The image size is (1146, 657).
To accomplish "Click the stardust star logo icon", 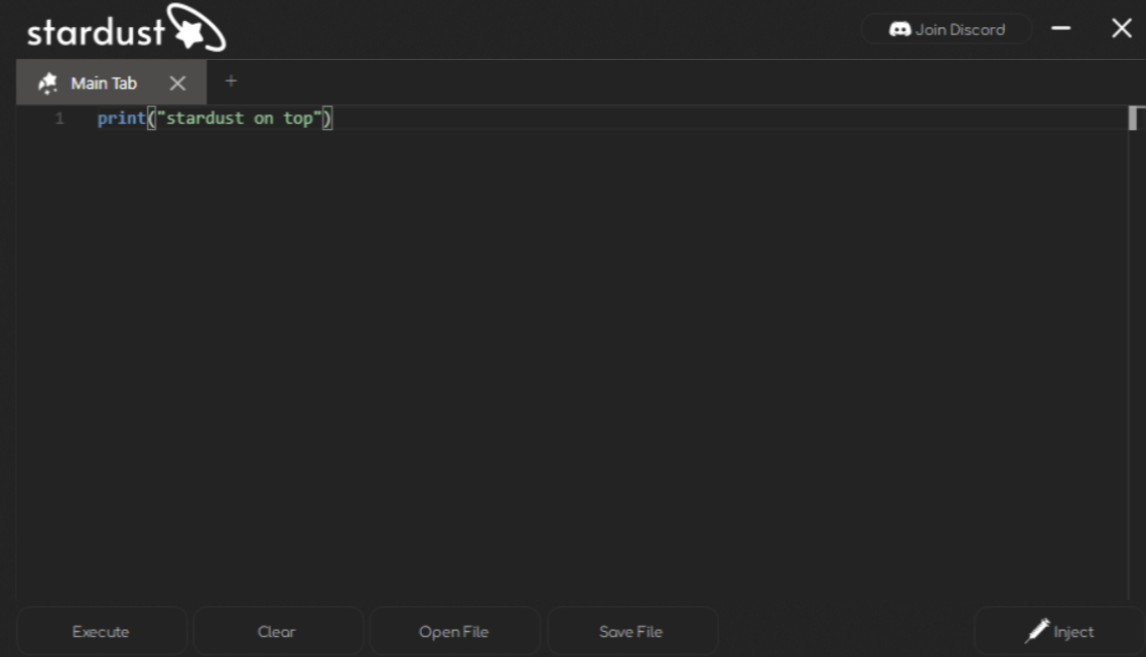I will pos(197,28).
